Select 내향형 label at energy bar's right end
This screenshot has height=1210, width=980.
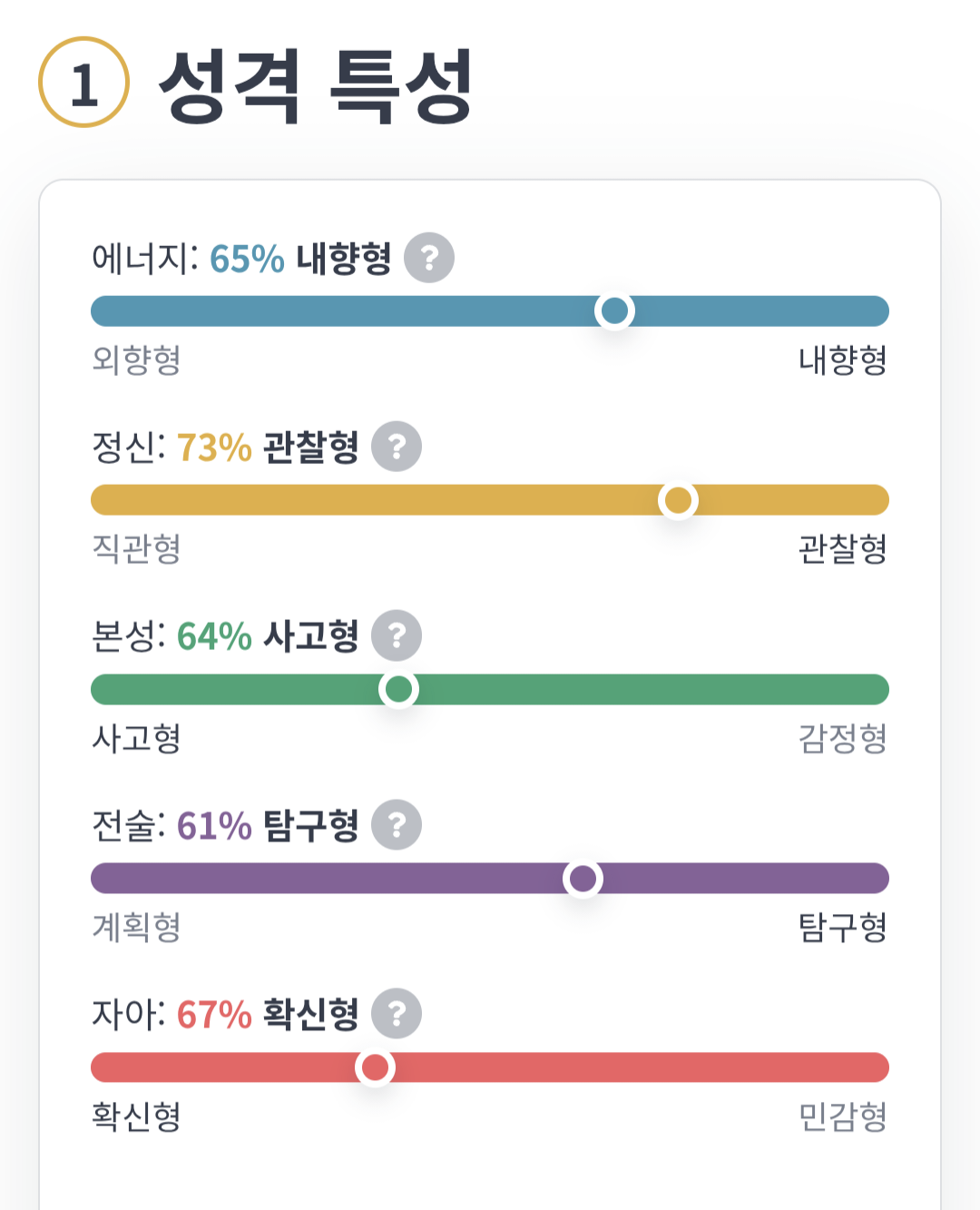click(842, 360)
